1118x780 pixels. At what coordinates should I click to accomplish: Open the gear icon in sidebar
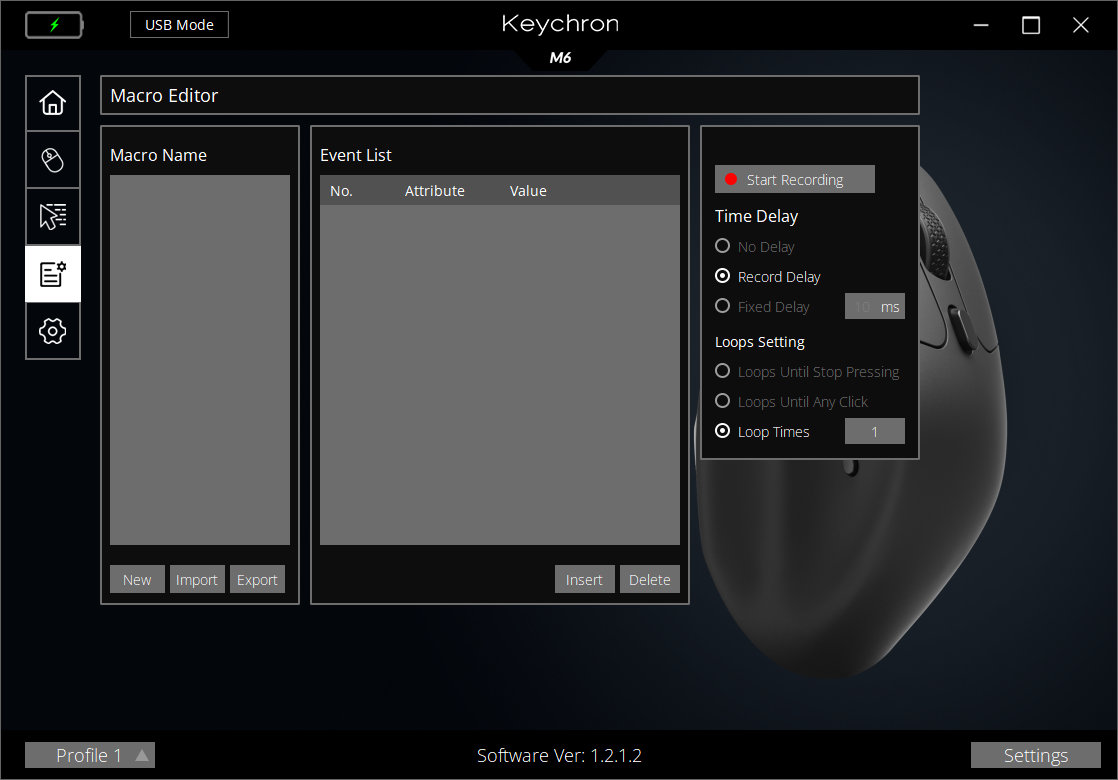point(53,331)
